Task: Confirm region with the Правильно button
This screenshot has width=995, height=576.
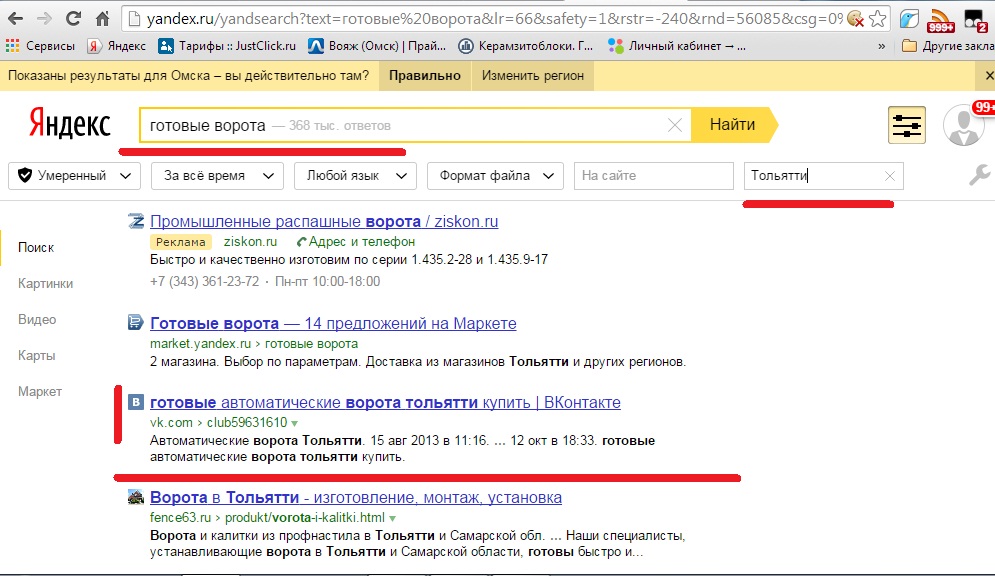Action: pyautogui.click(x=425, y=75)
